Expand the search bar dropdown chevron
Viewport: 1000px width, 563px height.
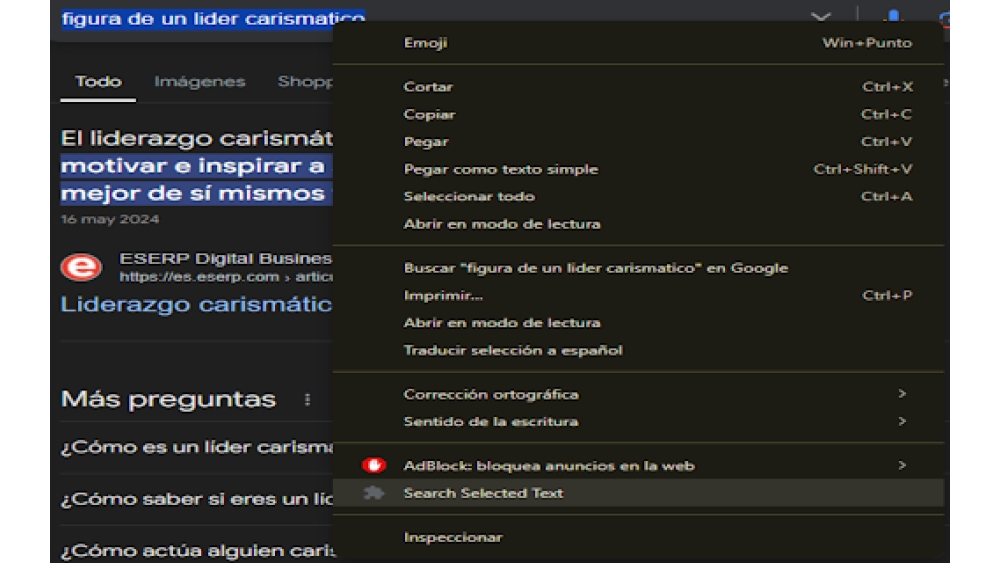[x=821, y=17]
